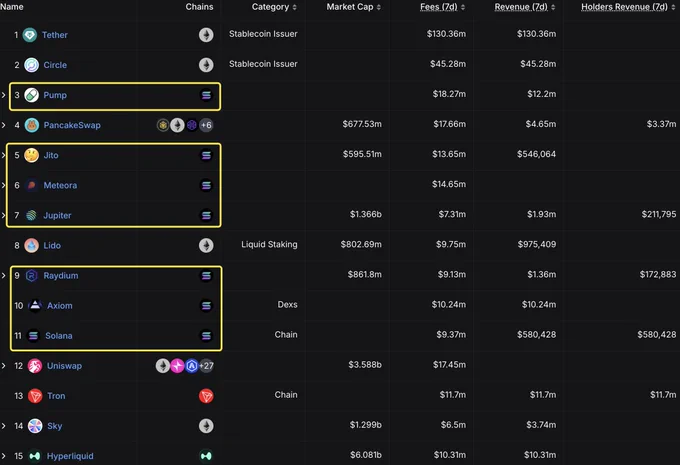Viewport: 680px width, 465px height.
Task: Sort by Category column header
Action: (x=274, y=7)
